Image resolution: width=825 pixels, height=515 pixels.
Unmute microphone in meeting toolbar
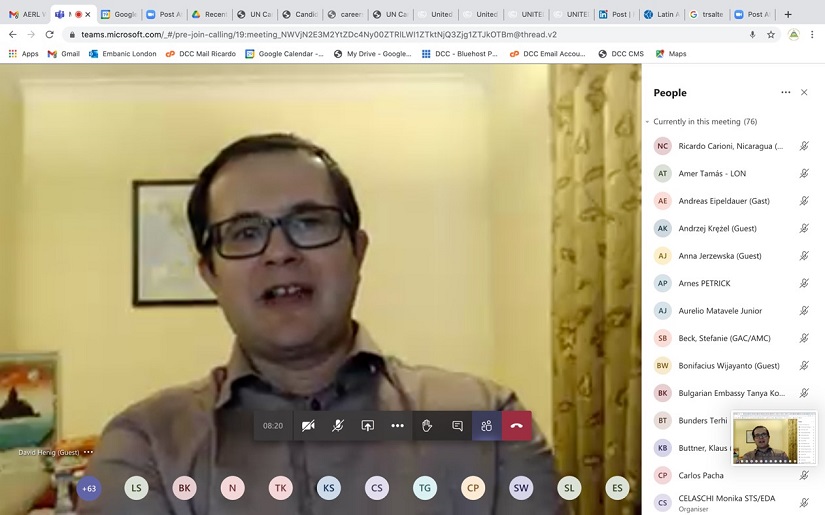coord(338,426)
